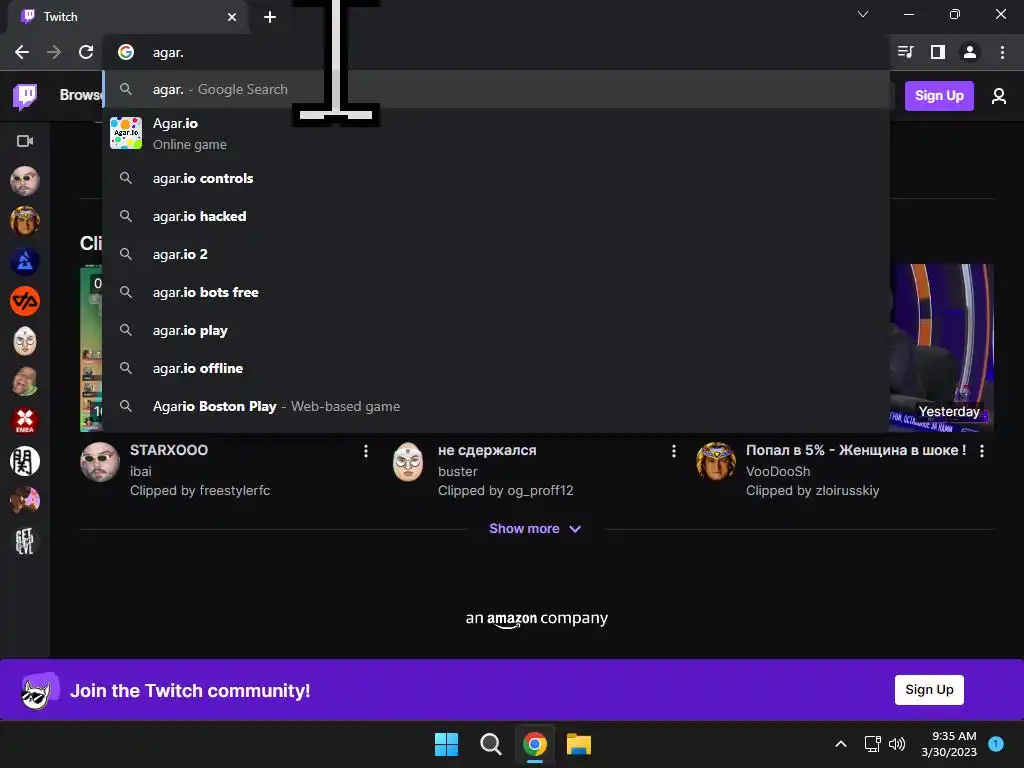Click the followed channels camera icon in sidebar
The height and width of the screenshot is (768, 1024).
[25, 141]
